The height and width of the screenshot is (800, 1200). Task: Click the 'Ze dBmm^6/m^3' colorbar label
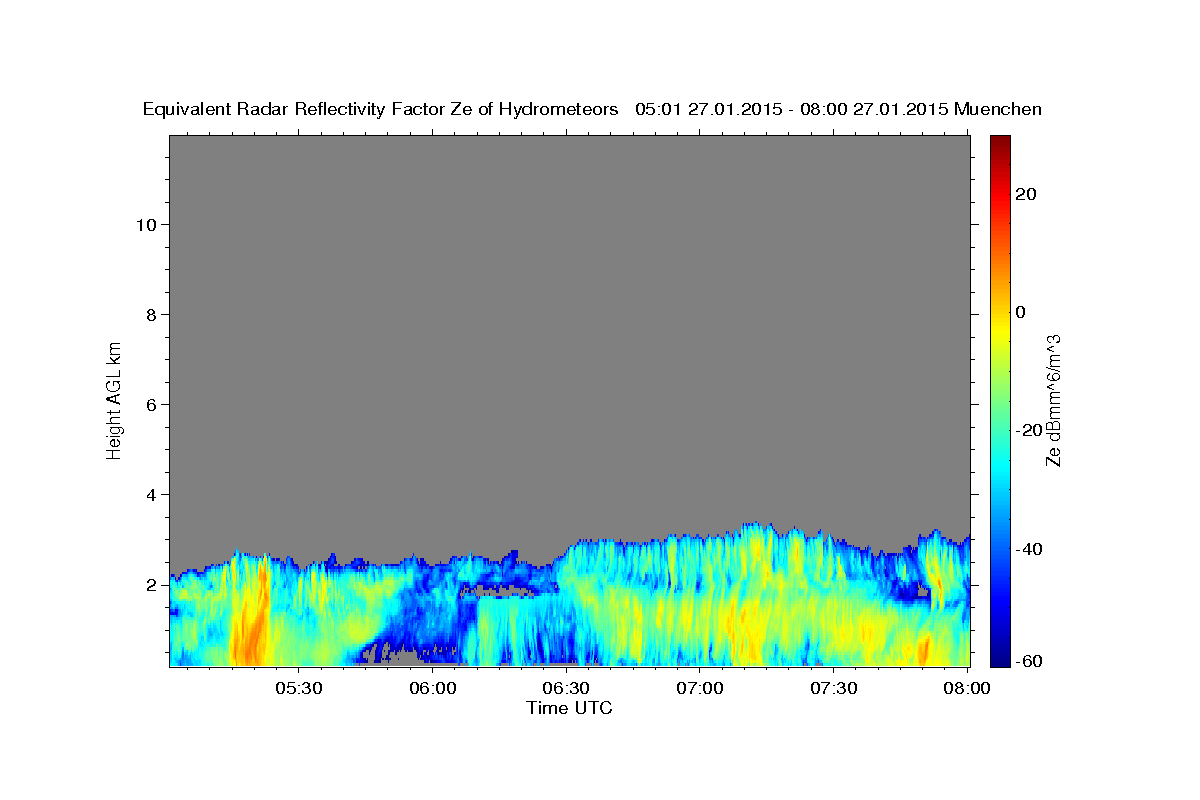click(x=1052, y=400)
